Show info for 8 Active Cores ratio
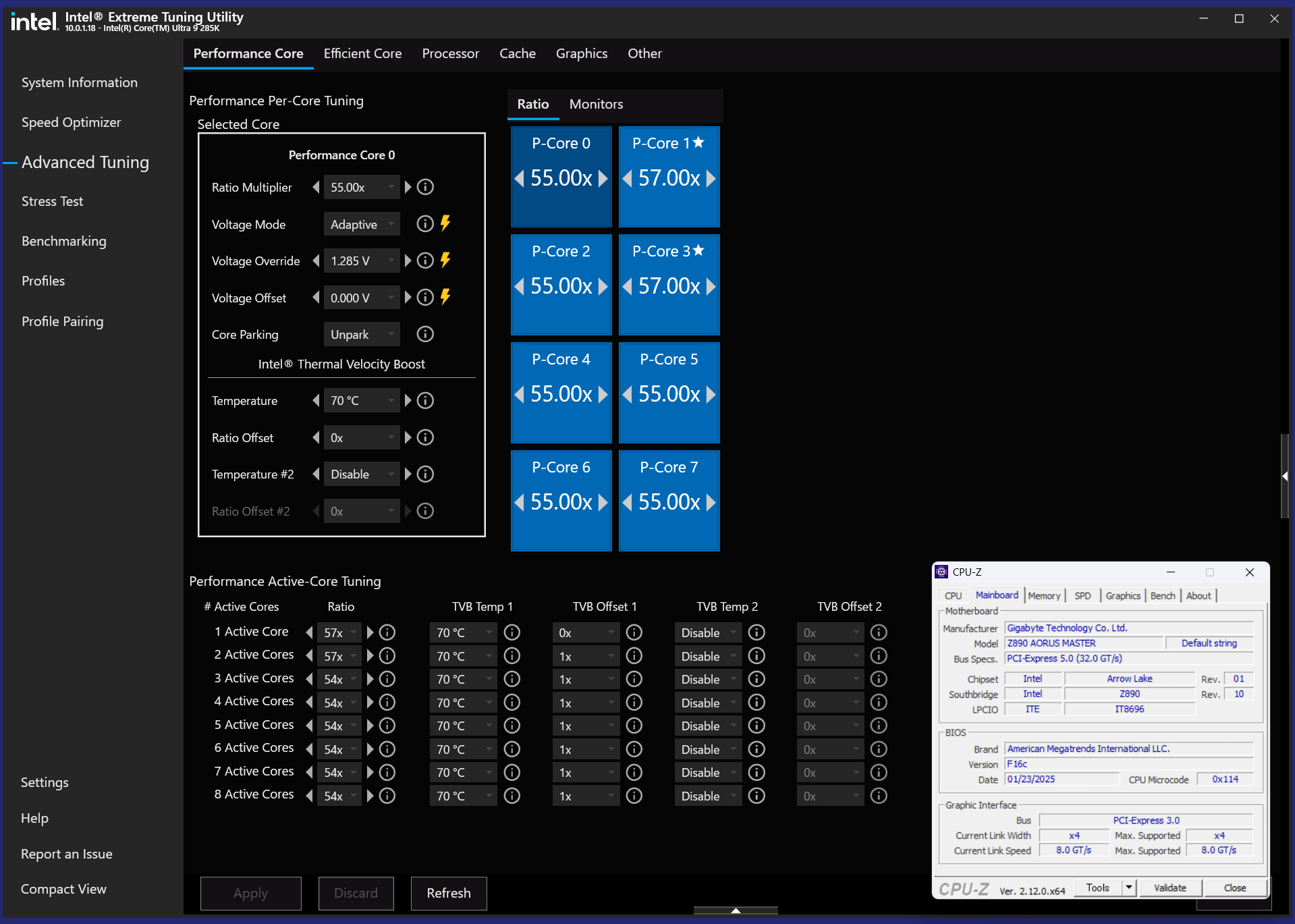Viewport: 1295px width, 924px height. (387, 796)
